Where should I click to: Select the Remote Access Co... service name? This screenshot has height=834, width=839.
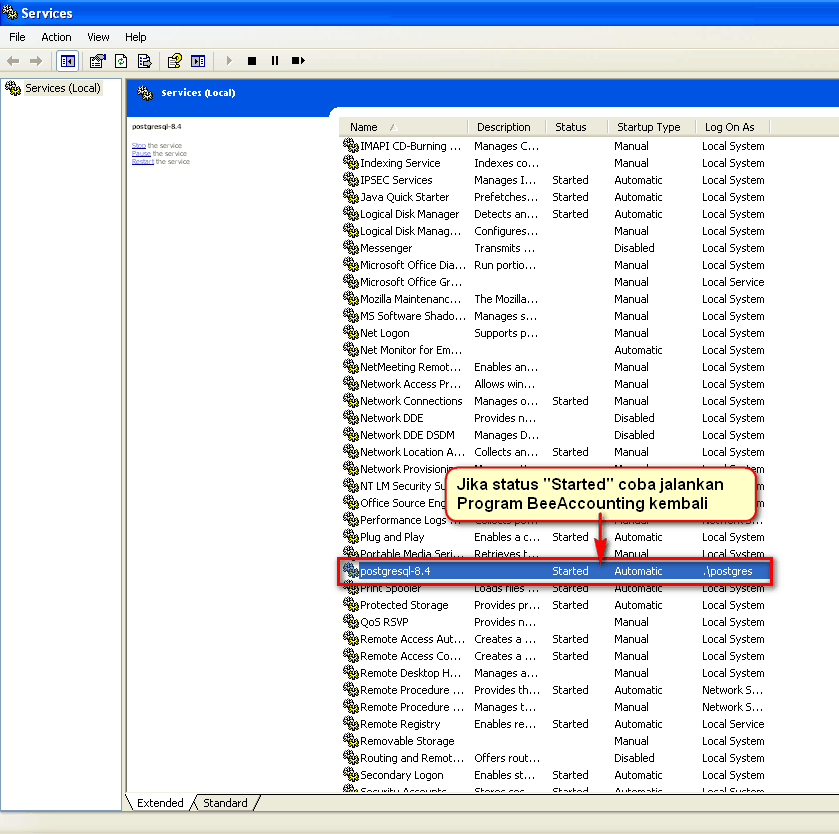coord(410,656)
